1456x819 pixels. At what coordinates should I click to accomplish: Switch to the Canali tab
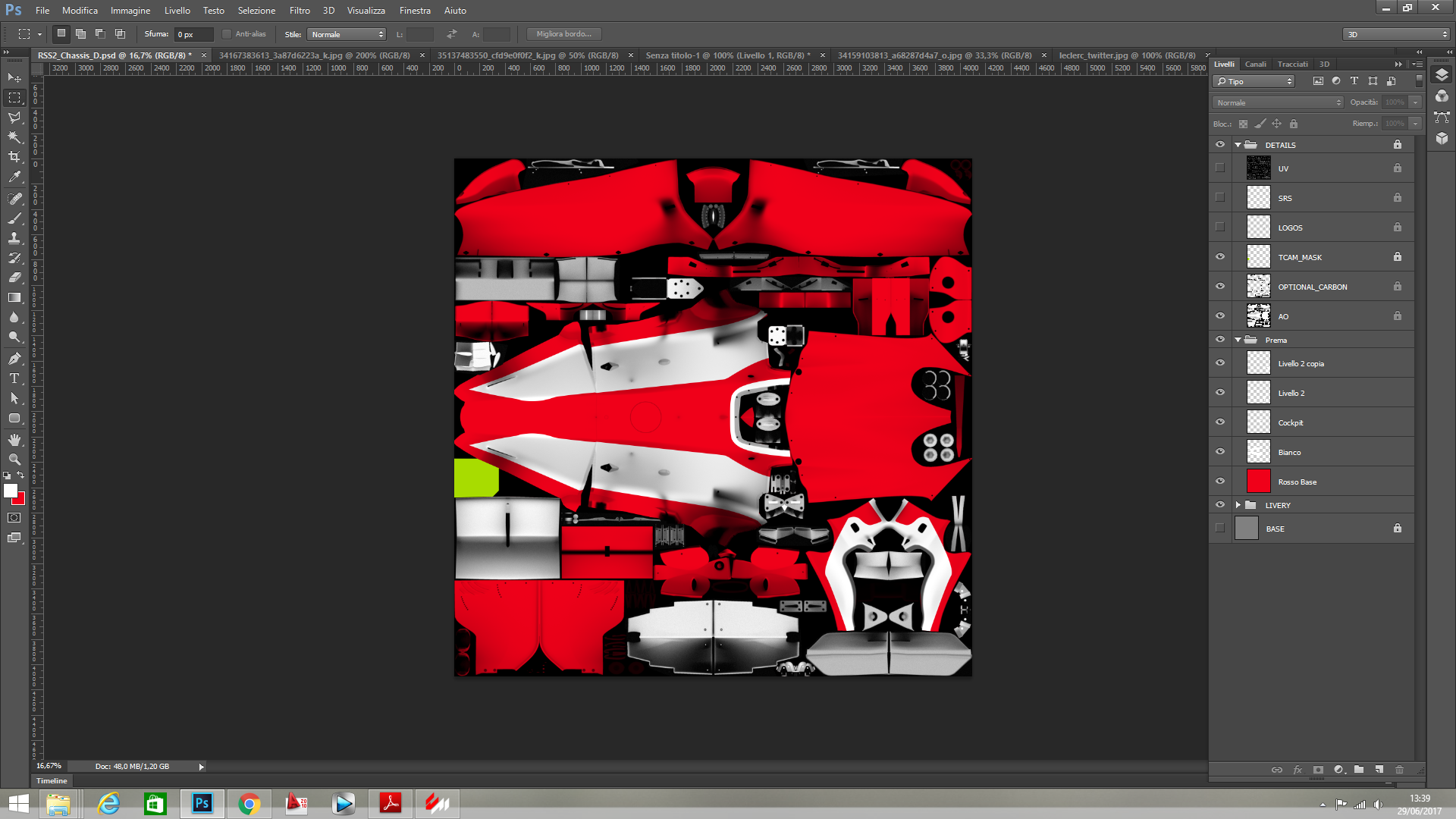pos(1256,64)
